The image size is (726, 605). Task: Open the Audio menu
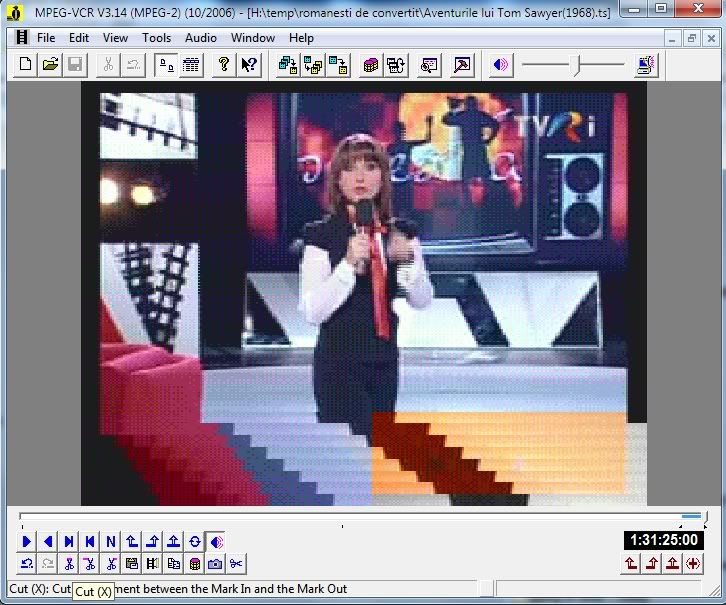[200, 38]
